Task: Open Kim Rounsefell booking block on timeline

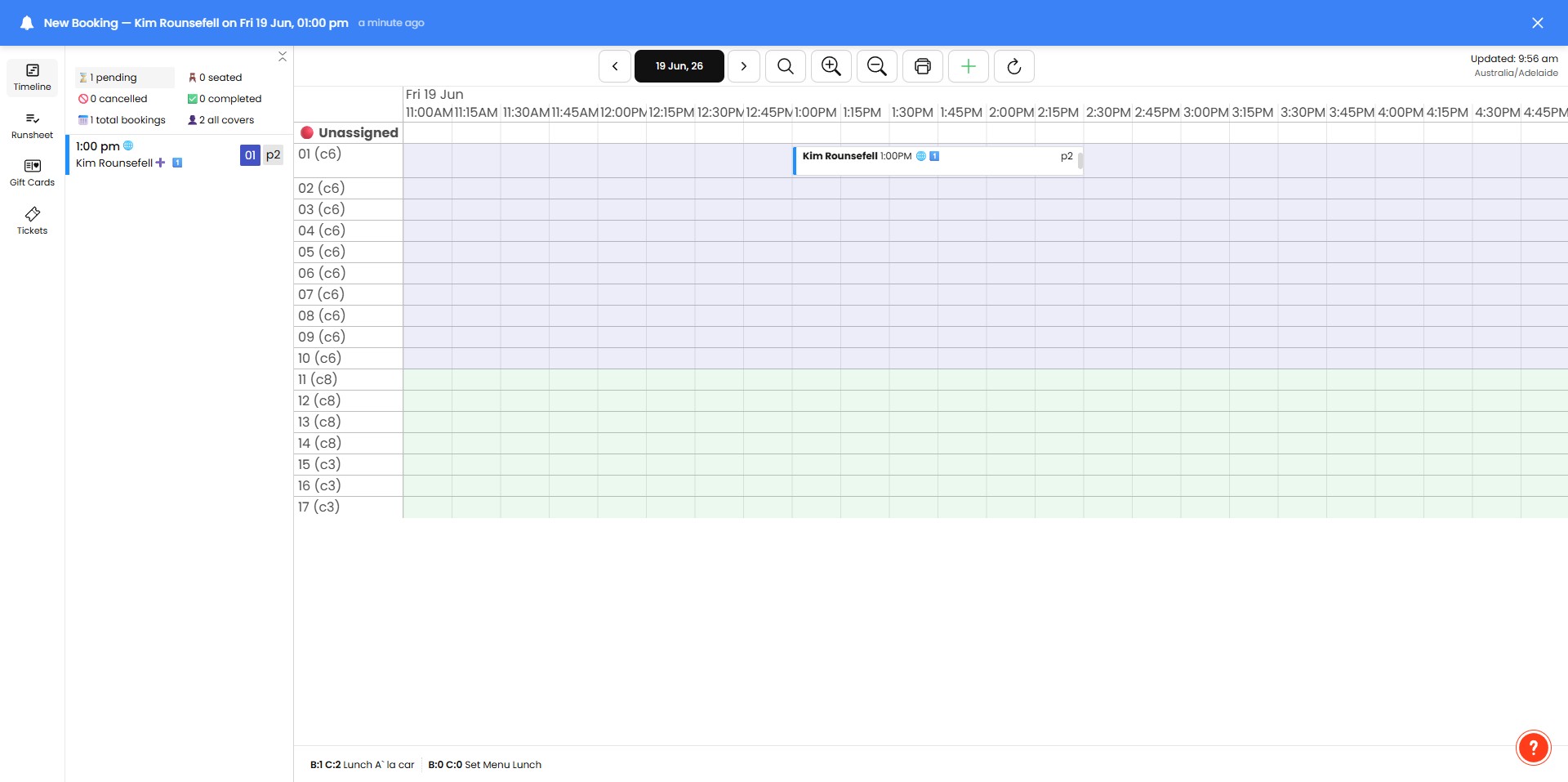Action: click(x=938, y=160)
